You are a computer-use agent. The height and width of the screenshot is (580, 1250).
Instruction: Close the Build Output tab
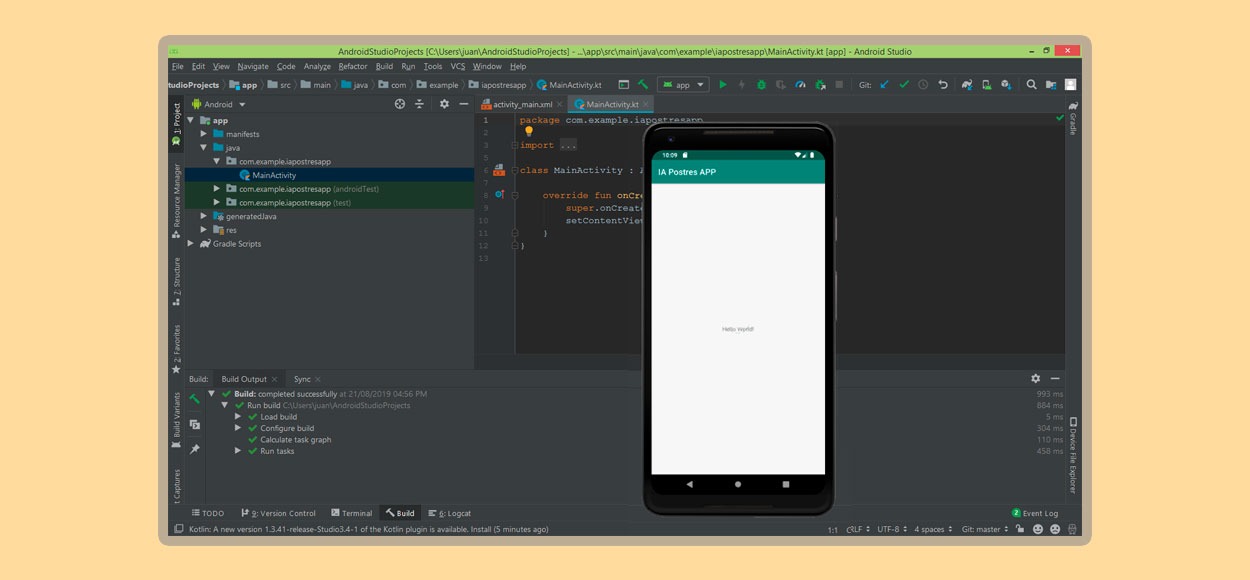pyautogui.click(x=275, y=379)
